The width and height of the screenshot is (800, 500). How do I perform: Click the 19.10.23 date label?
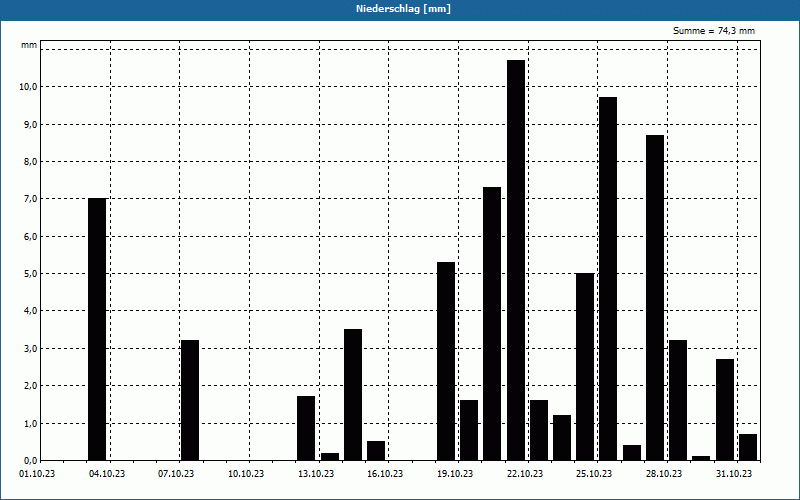pyautogui.click(x=455, y=474)
